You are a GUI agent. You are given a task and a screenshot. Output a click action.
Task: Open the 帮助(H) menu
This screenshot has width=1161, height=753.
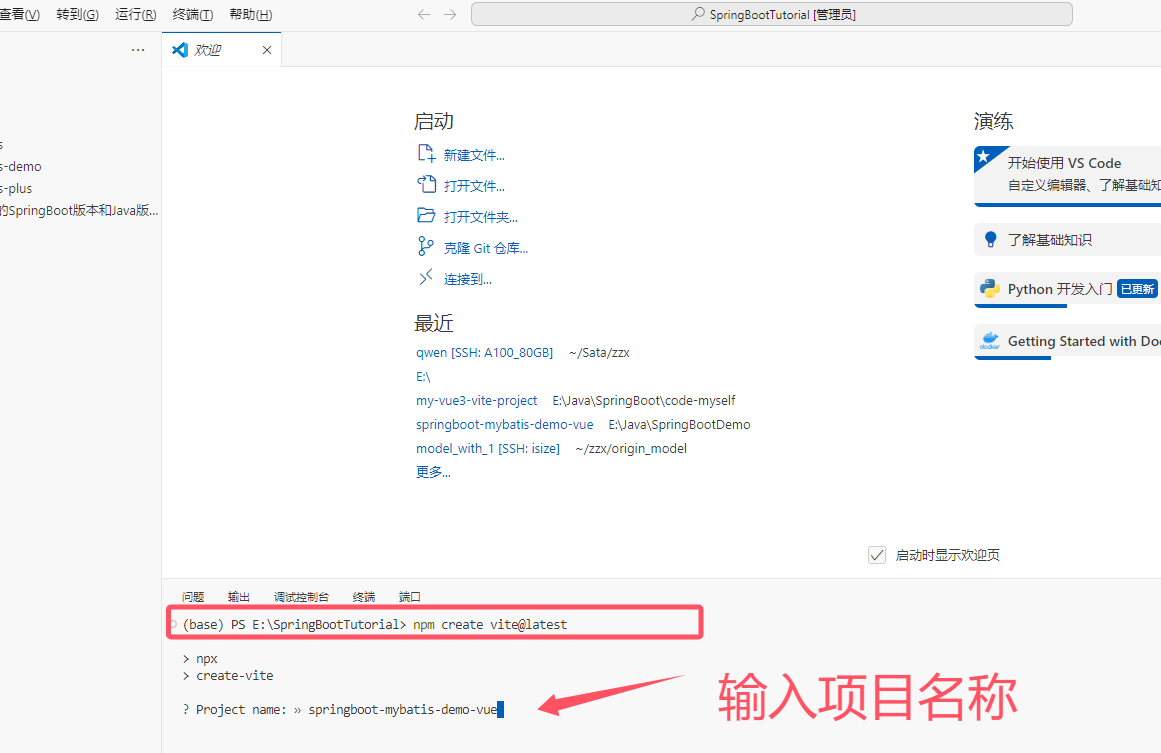[251, 14]
